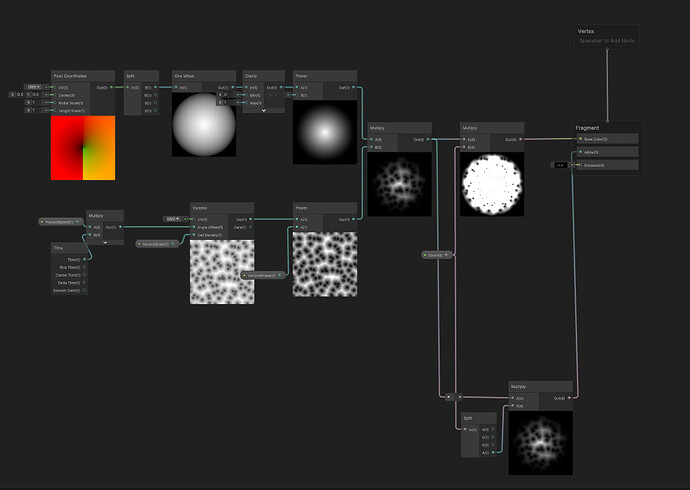Select the Time node title
This screenshot has width=690, height=490.
(58, 248)
